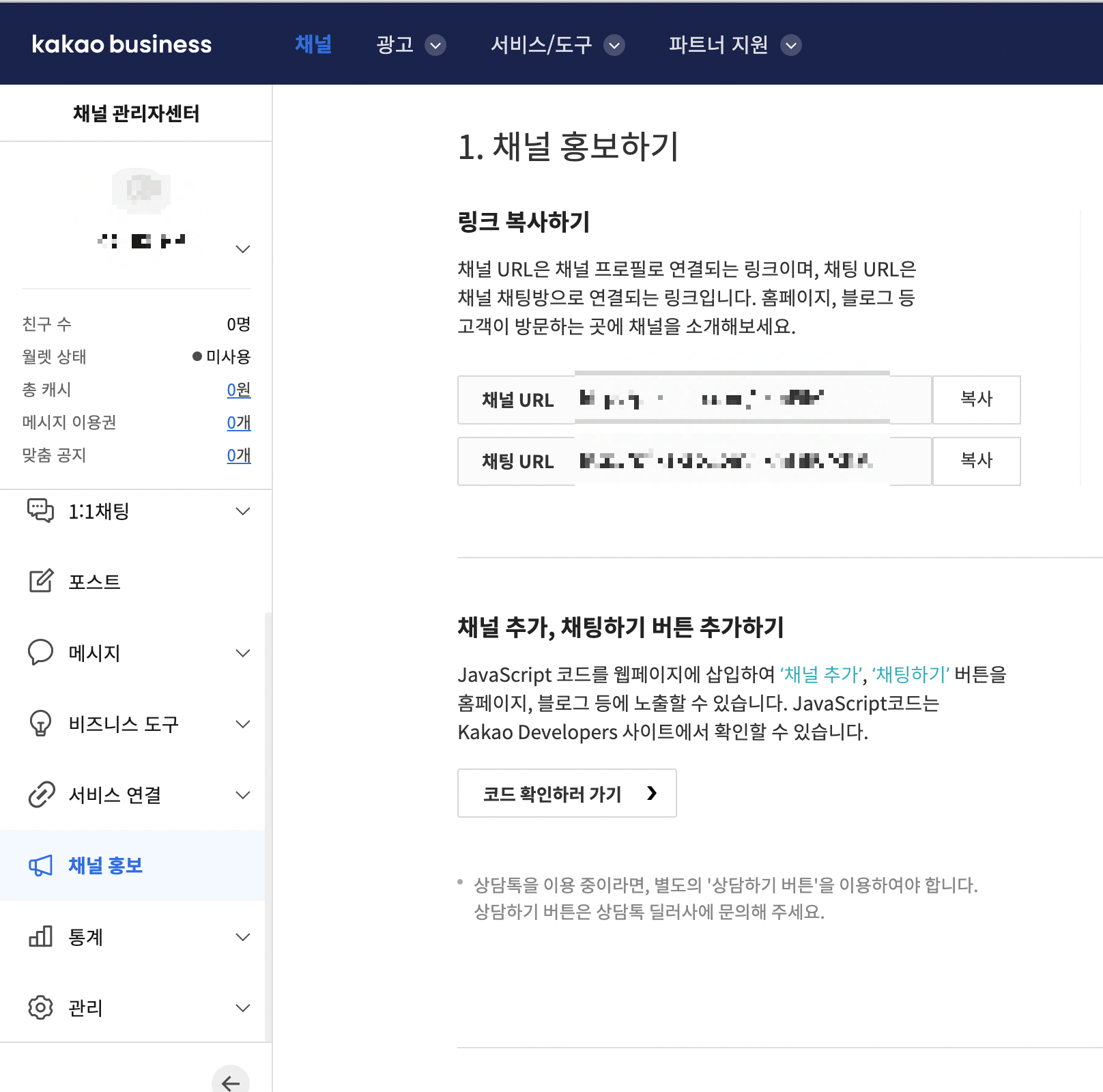Click the kakao business logo
This screenshot has width=1103, height=1092.
click(x=121, y=44)
